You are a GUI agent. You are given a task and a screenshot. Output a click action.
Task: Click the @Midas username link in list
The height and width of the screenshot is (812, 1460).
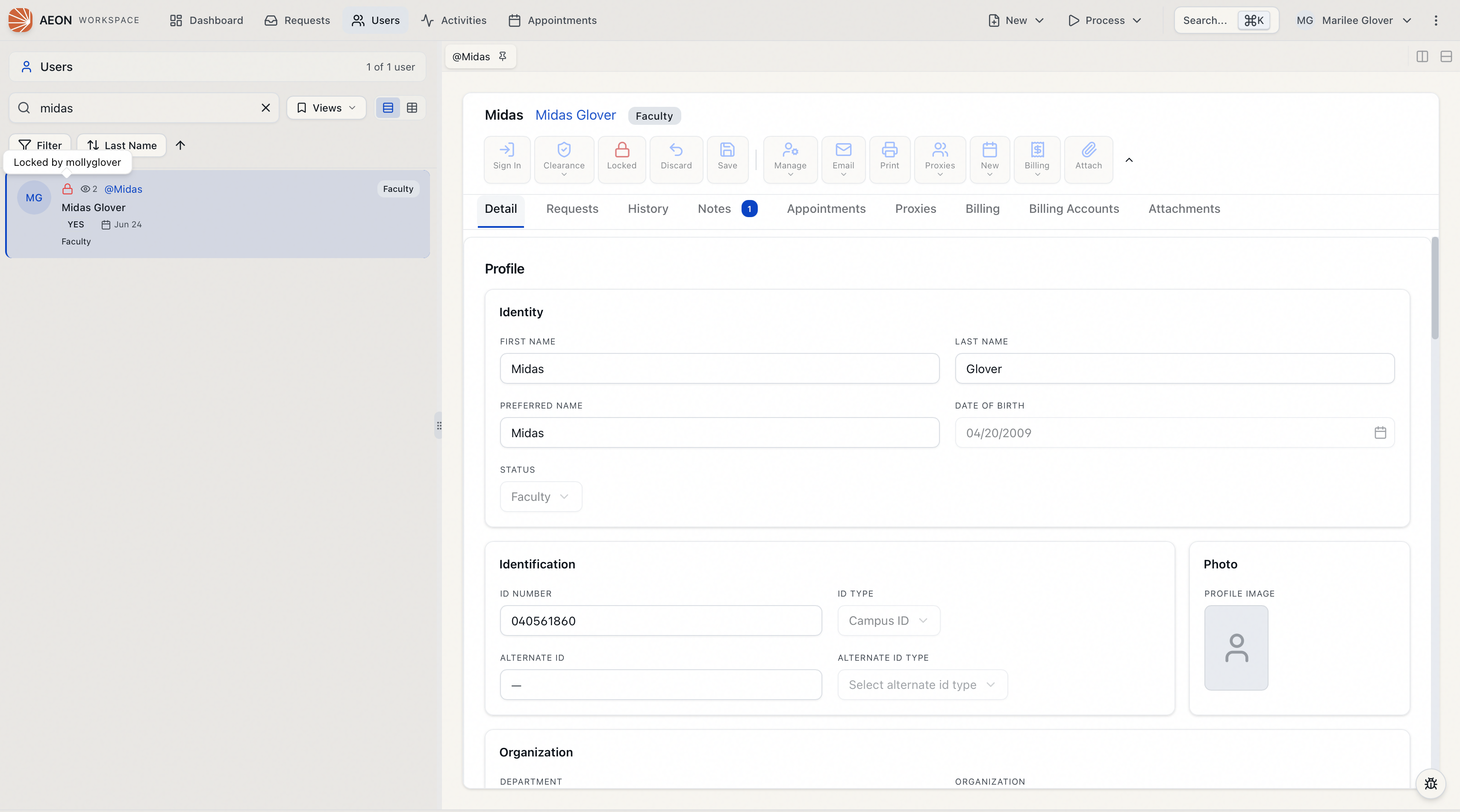pos(123,189)
